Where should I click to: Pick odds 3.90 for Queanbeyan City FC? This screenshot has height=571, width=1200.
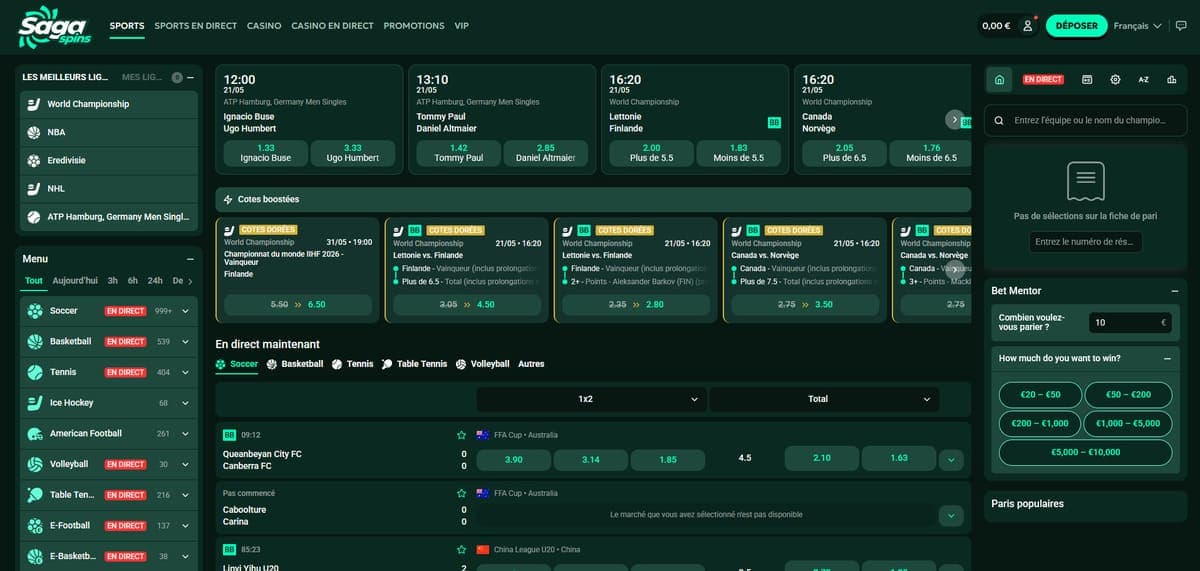514,459
